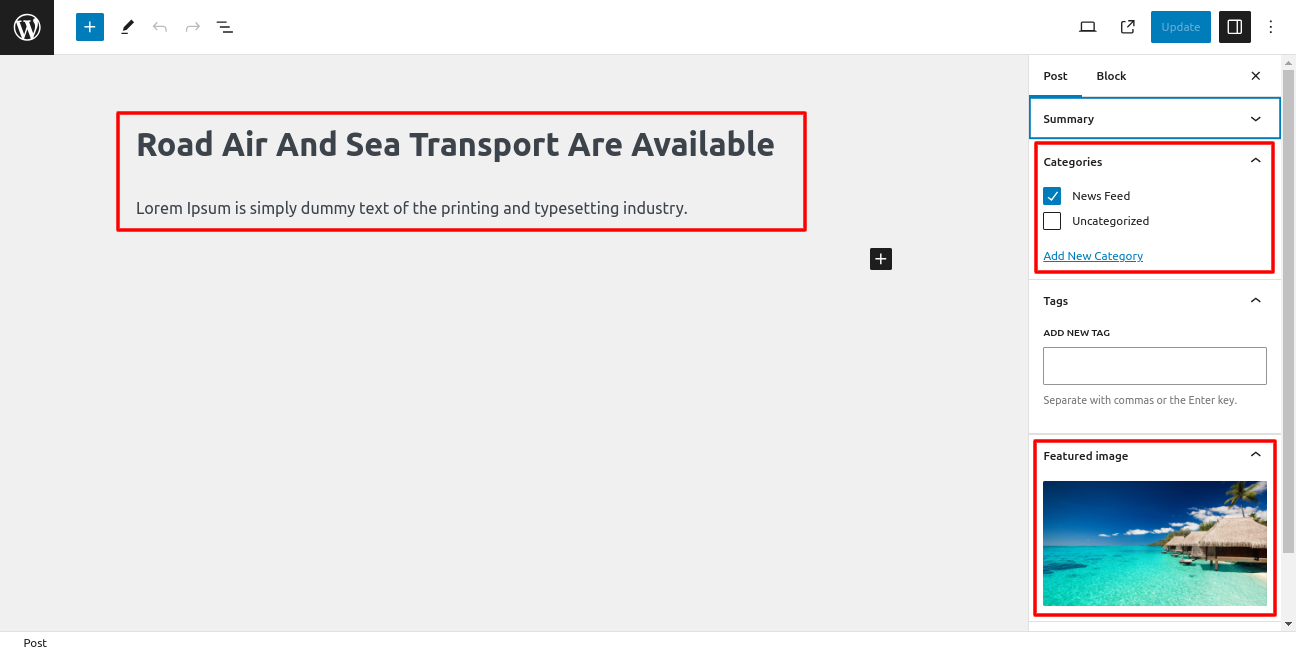Click the Add New Category link
The width and height of the screenshot is (1296, 654).
pos(1093,256)
